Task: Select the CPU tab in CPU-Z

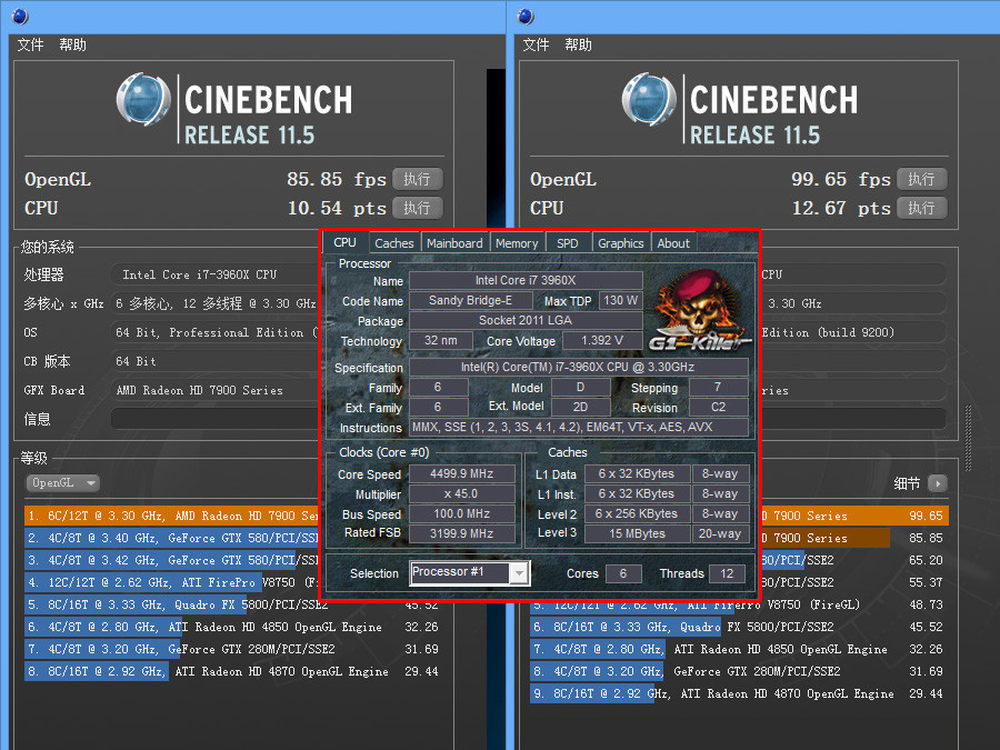Action: [345, 242]
